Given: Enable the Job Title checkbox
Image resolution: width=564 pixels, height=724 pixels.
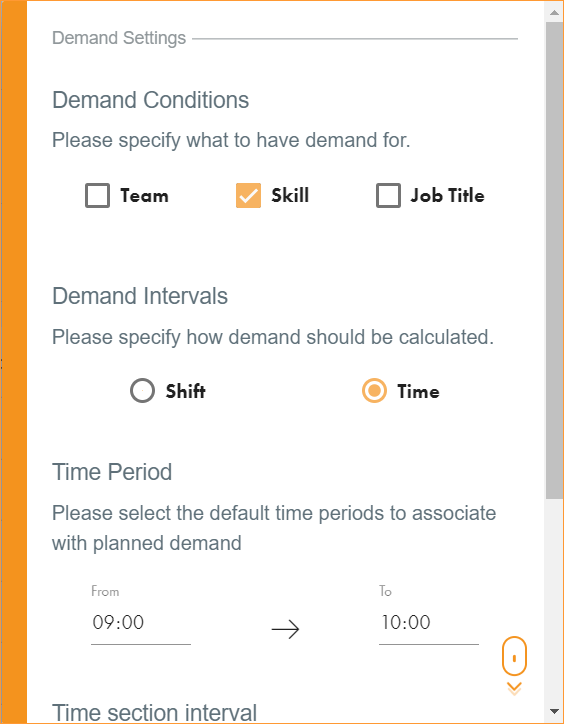Looking at the screenshot, I should (388, 195).
